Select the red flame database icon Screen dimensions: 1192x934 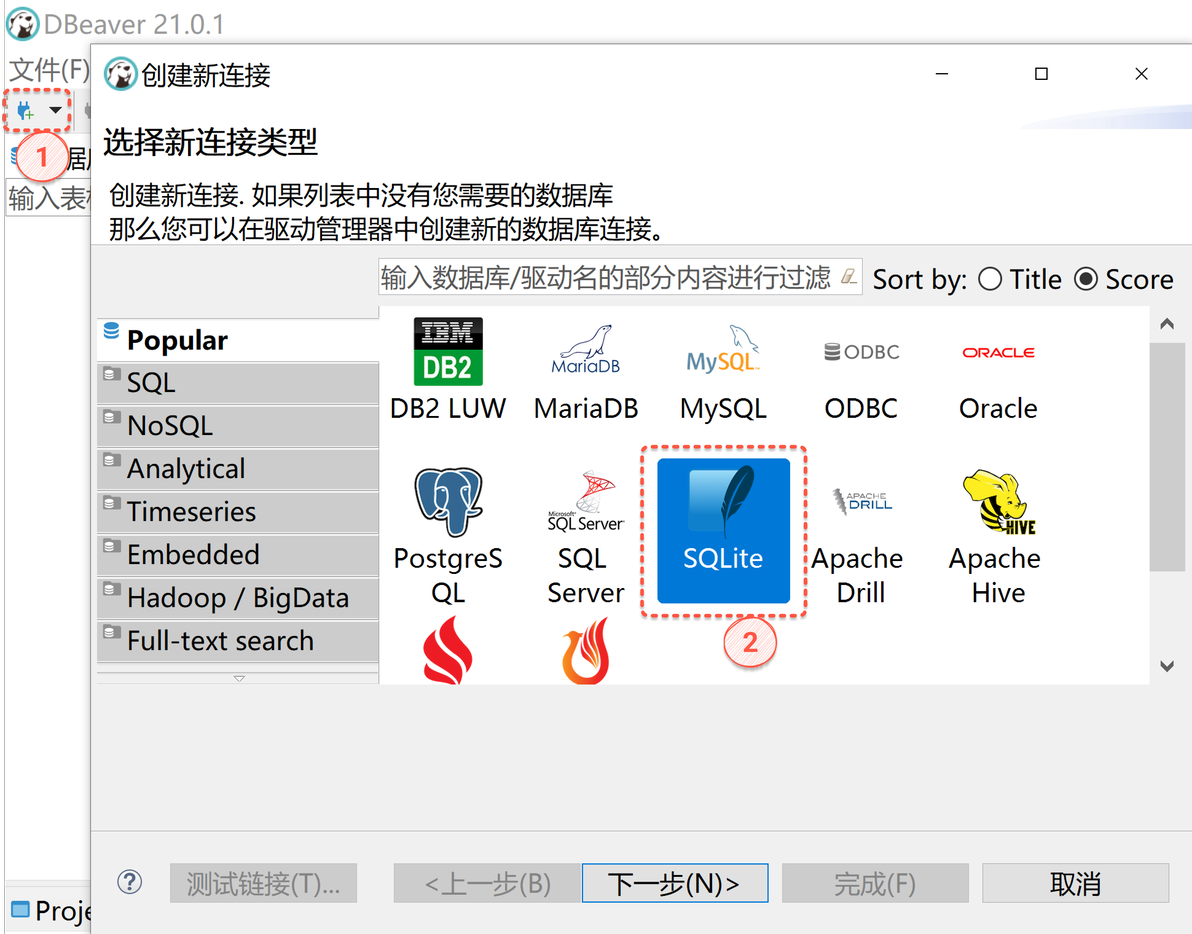(x=448, y=651)
